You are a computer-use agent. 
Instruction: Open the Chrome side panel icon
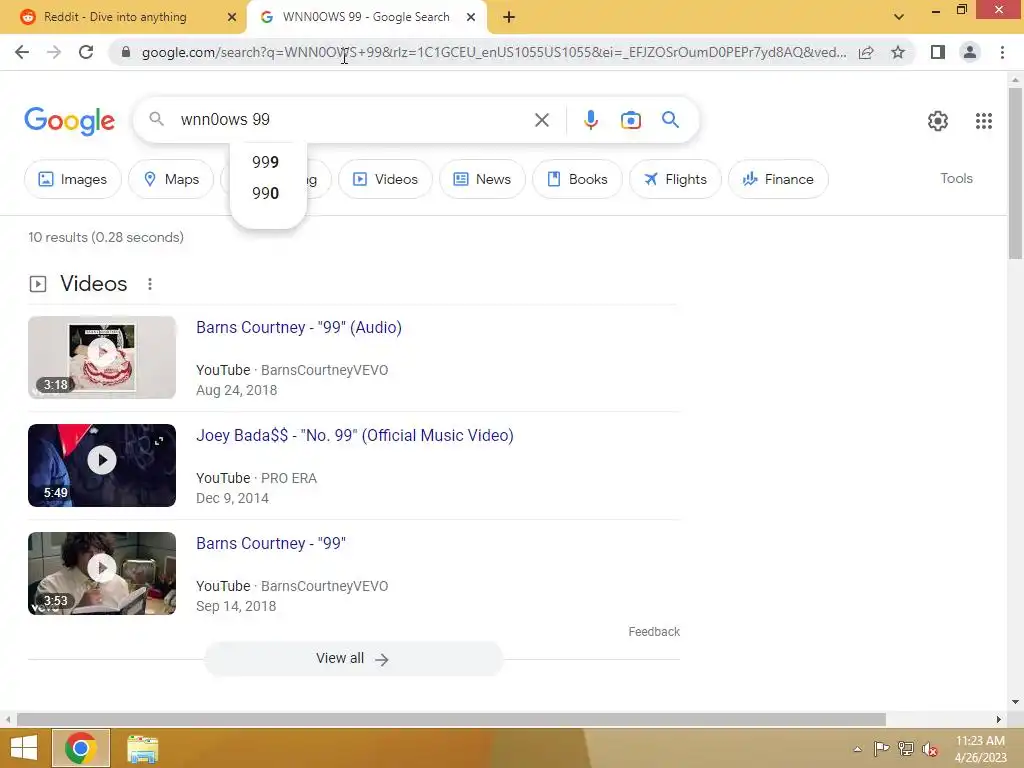pos(938,52)
